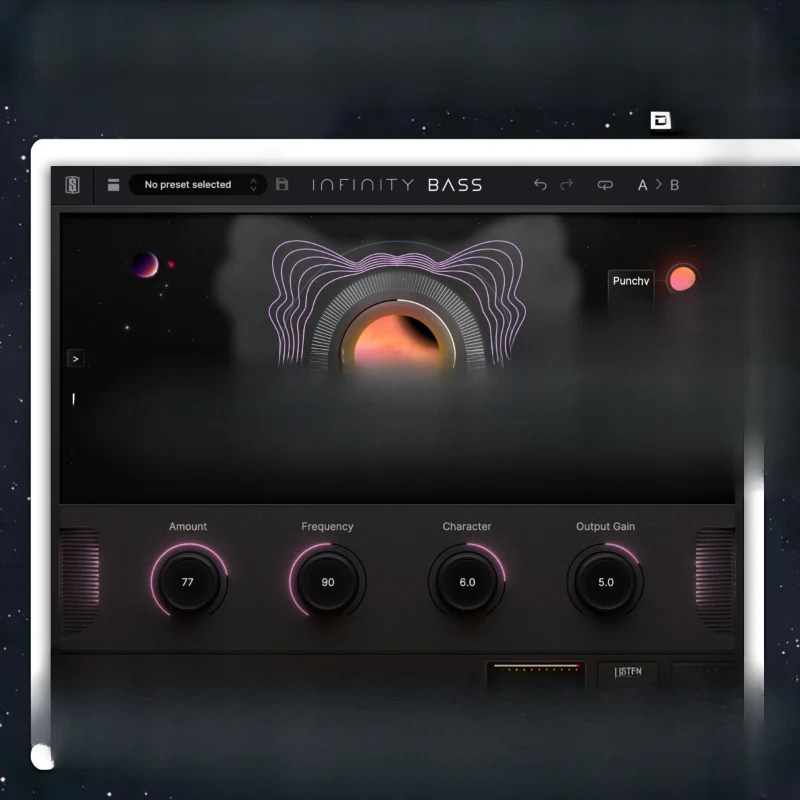Click the output level meter at the bottom
Image resolution: width=800 pixels, height=800 pixels.
click(535, 668)
